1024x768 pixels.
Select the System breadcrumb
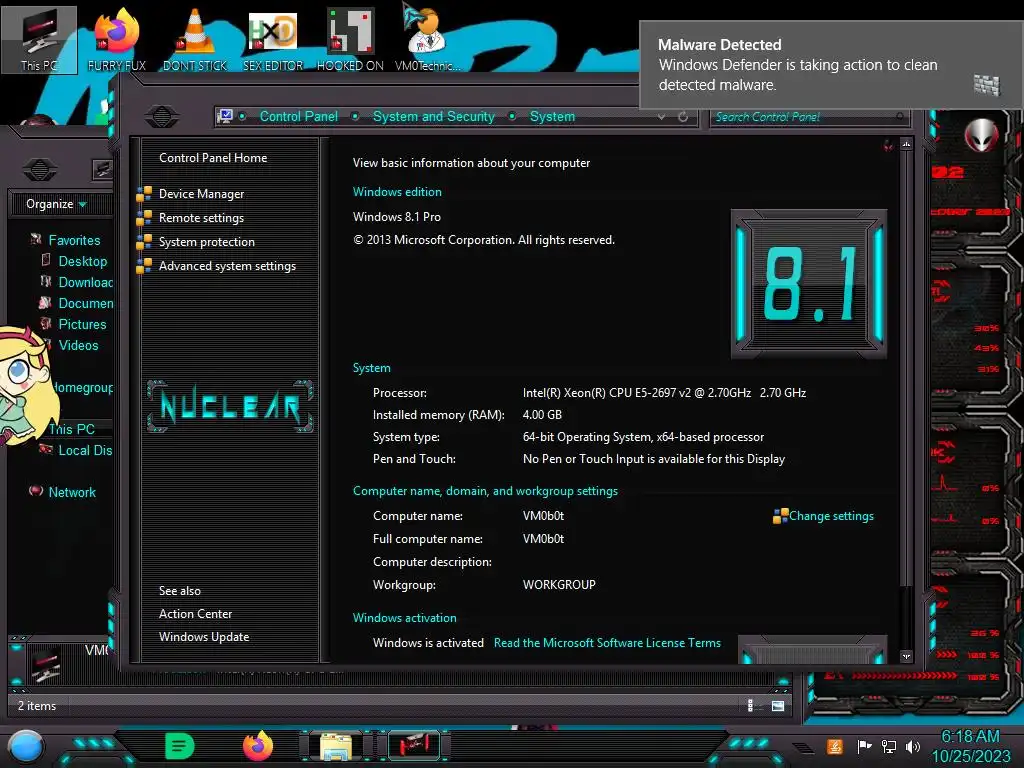(552, 116)
